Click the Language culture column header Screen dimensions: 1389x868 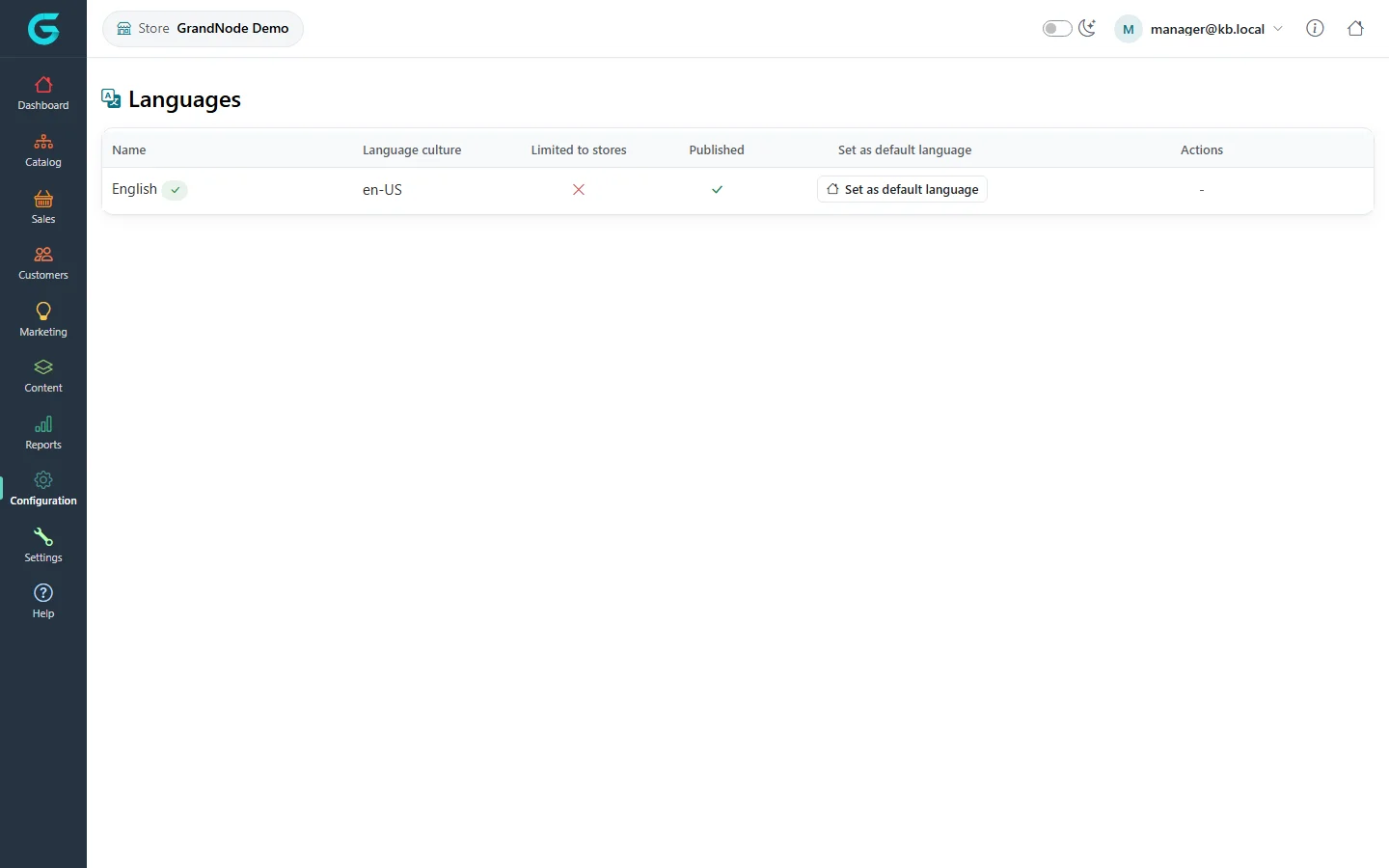[x=412, y=149]
